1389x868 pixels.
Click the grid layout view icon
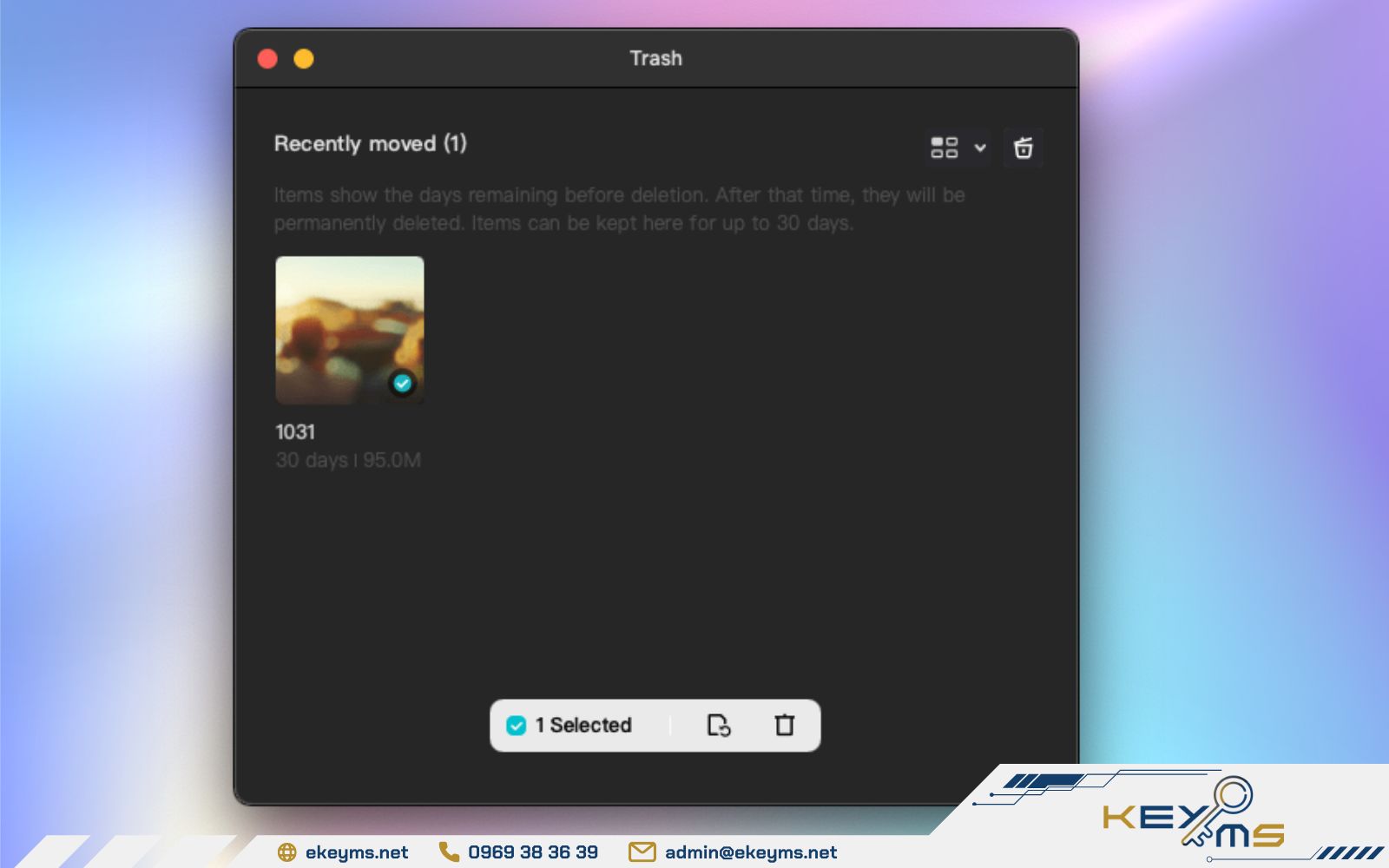tap(945, 147)
